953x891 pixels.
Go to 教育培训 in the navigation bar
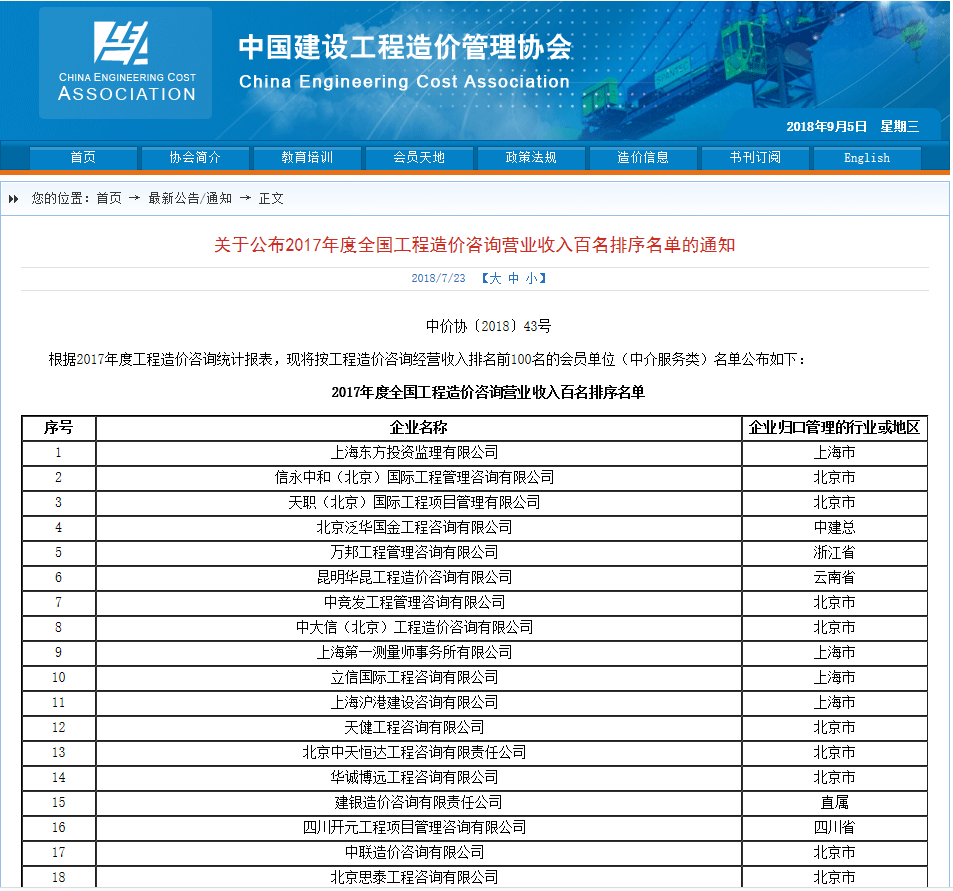pyautogui.click(x=307, y=157)
